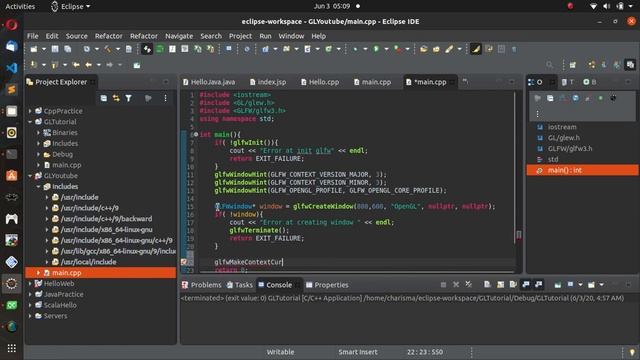The height and width of the screenshot is (360, 640).
Task: Click the Save icon in the main toolbar
Action: pos(55,49)
